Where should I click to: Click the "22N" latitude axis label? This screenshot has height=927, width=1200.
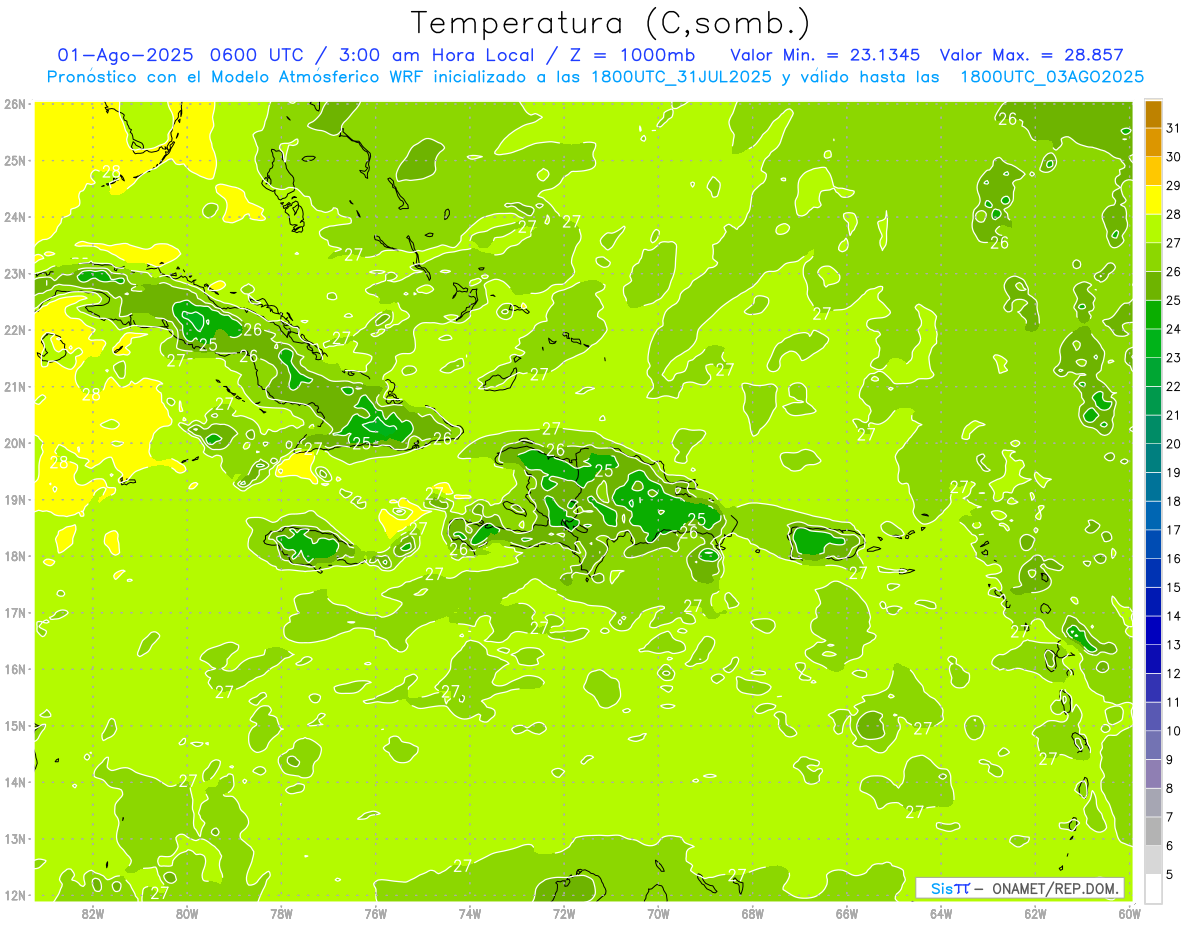point(15,330)
